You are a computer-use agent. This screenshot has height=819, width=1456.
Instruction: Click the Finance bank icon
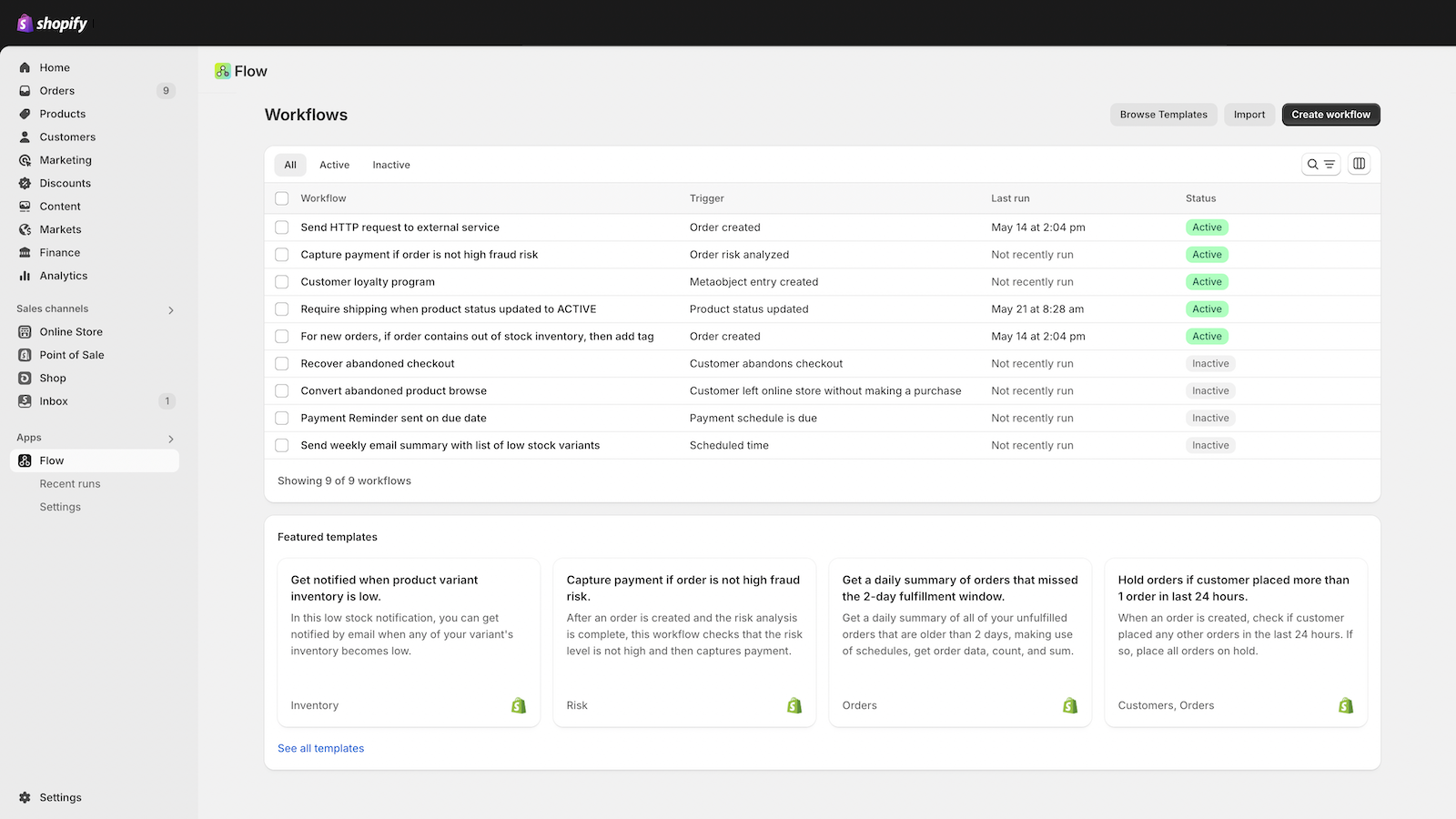pyautogui.click(x=25, y=253)
